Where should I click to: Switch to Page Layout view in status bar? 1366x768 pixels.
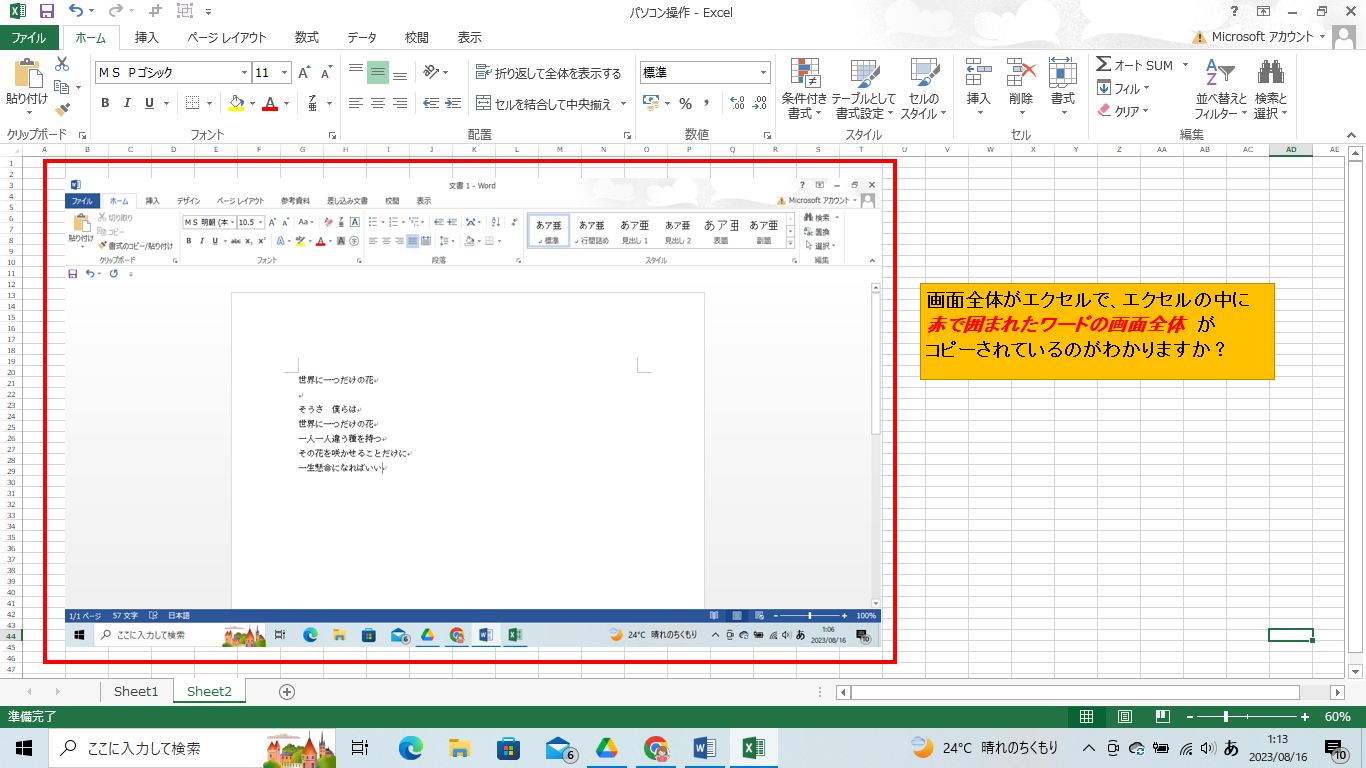(x=1125, y=717)
